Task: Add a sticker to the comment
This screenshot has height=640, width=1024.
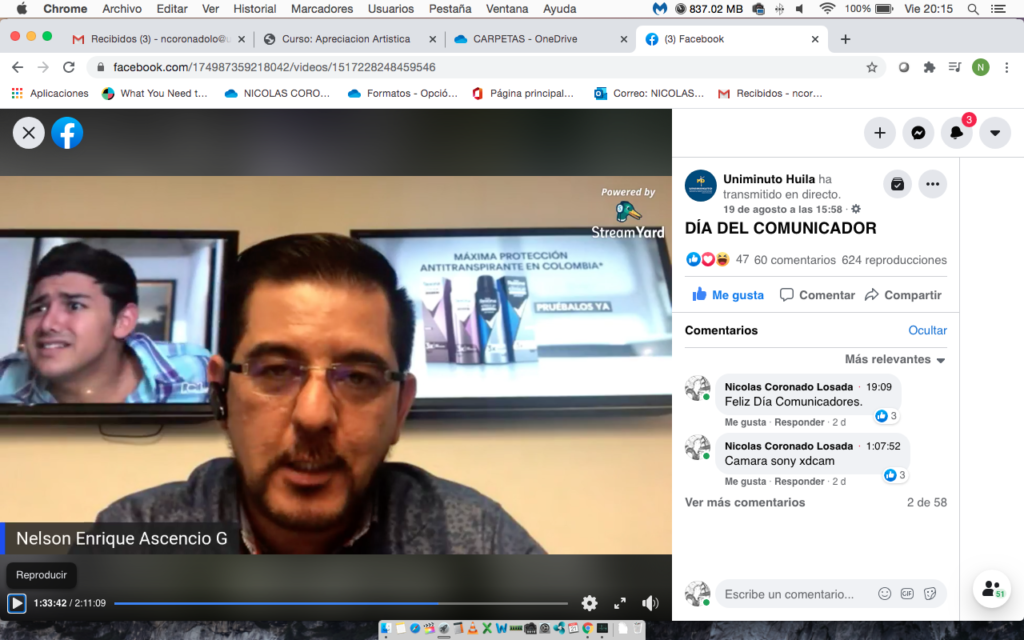Action: 930,594
